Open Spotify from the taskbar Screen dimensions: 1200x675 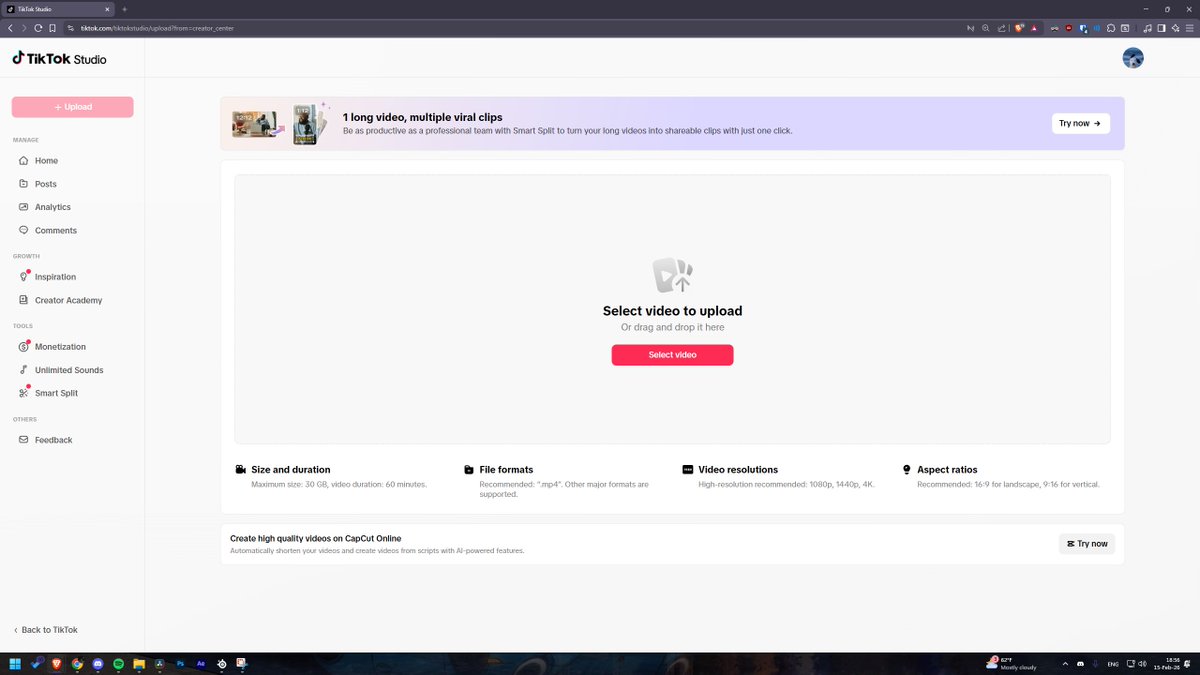coord(118,664)
